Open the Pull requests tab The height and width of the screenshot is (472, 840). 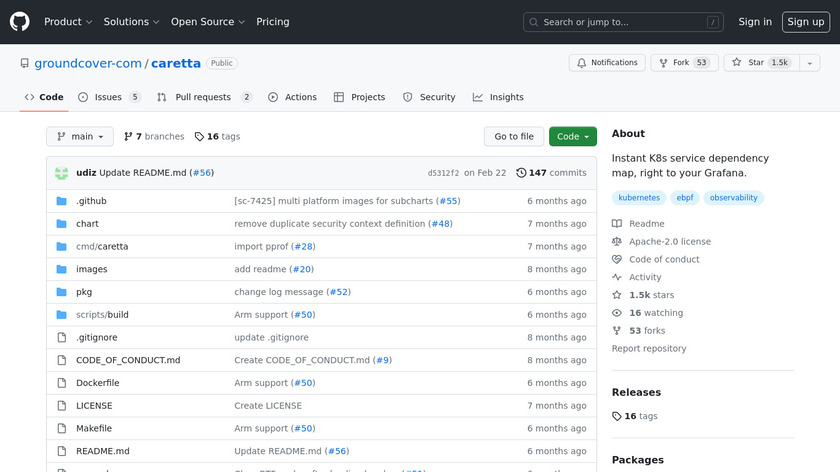coord(205,97)
